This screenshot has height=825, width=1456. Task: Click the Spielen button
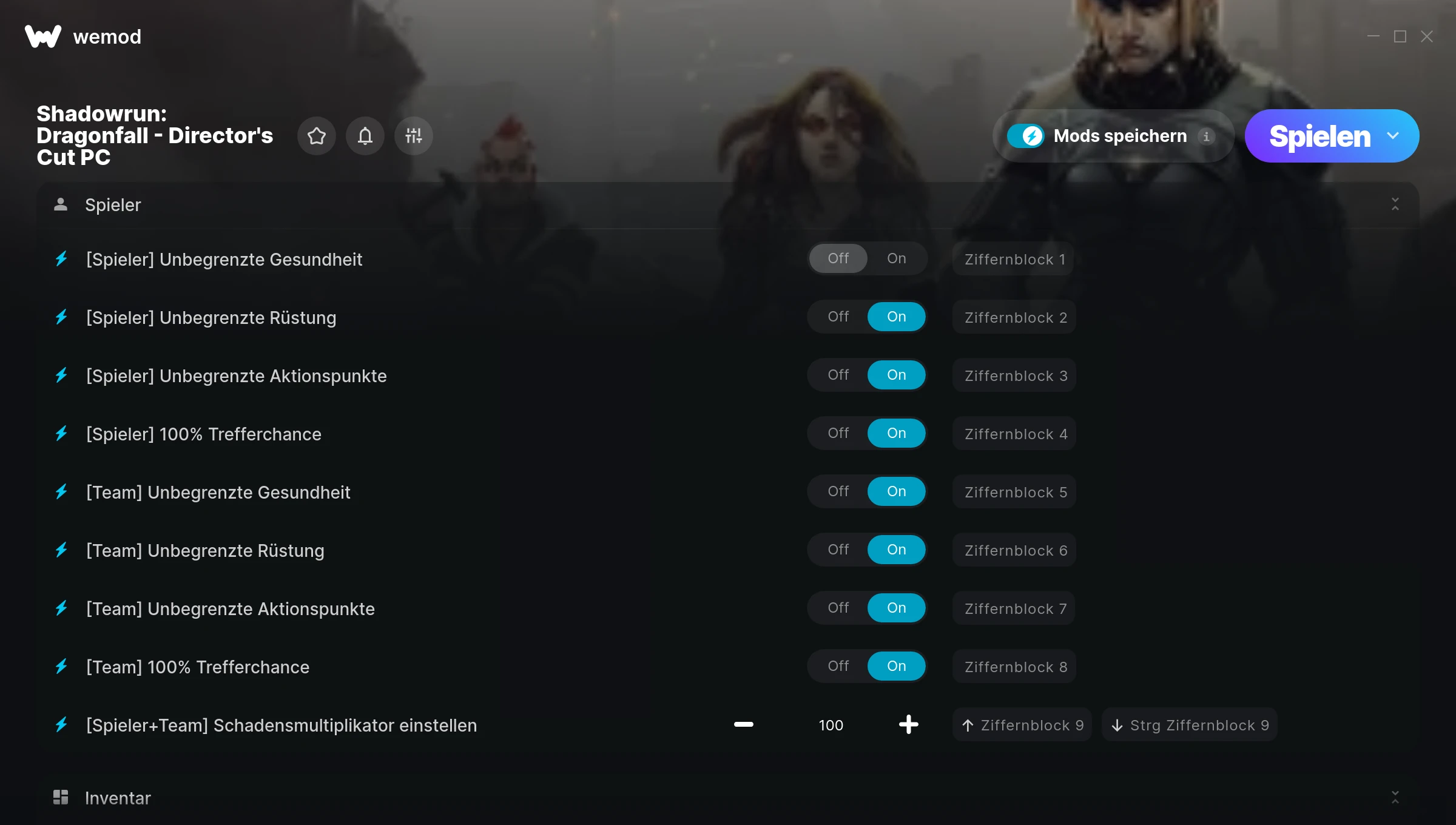[1319, 136]
